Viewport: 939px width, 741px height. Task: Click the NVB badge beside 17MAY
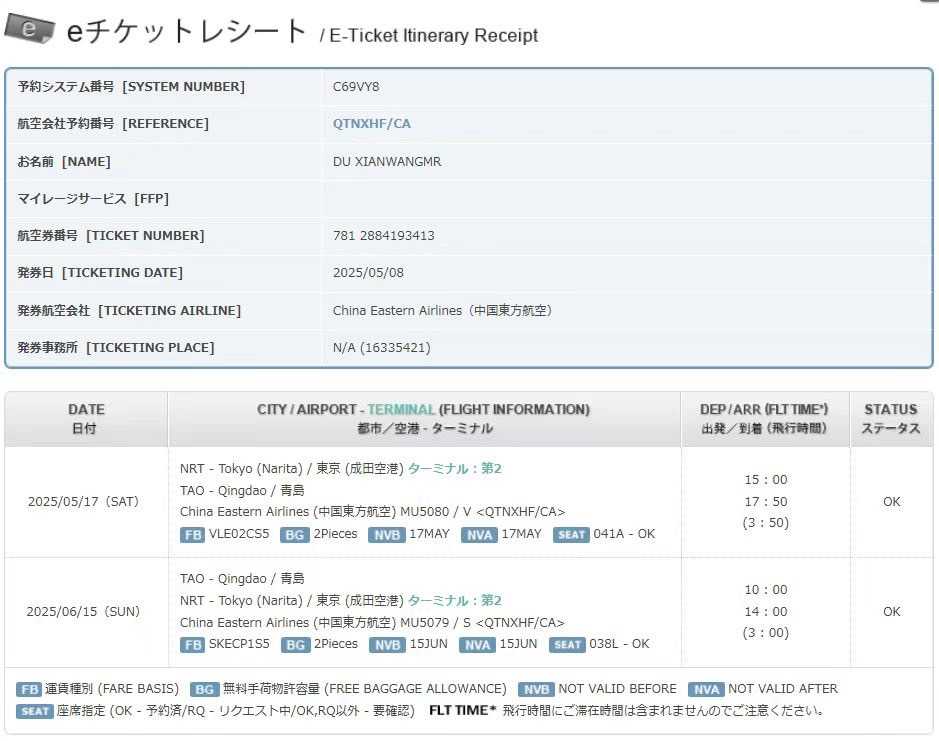tap(386, 535)
